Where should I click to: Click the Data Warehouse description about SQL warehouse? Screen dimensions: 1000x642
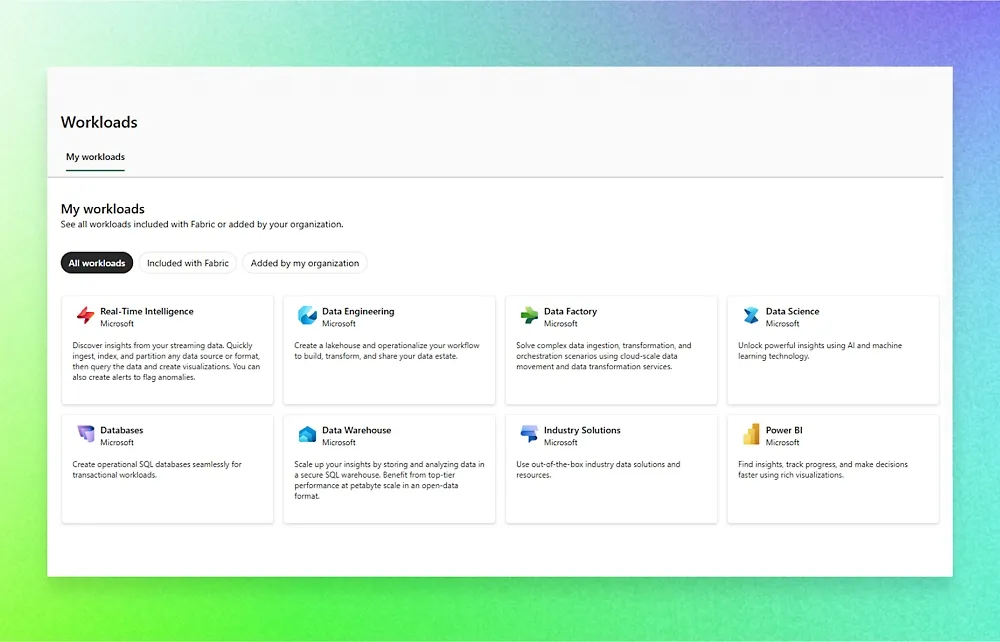[x=389, y=480]
